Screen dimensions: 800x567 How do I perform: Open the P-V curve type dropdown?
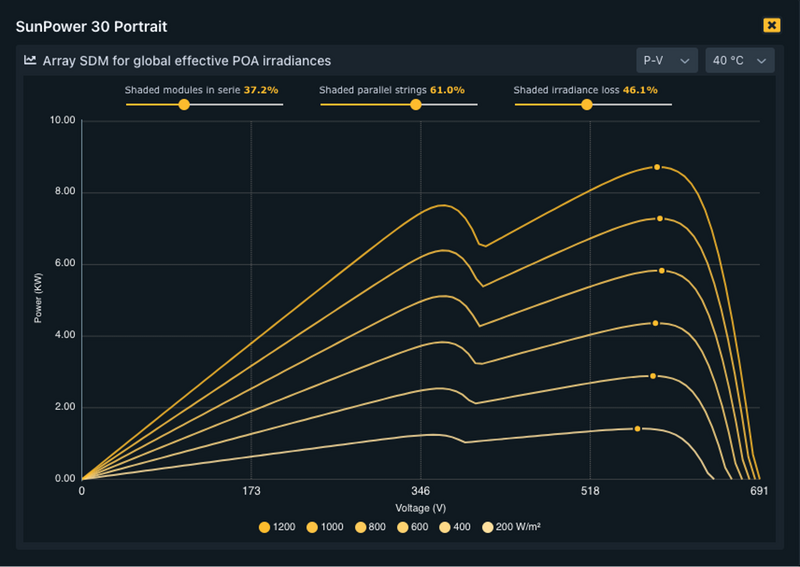click(667, 61)
